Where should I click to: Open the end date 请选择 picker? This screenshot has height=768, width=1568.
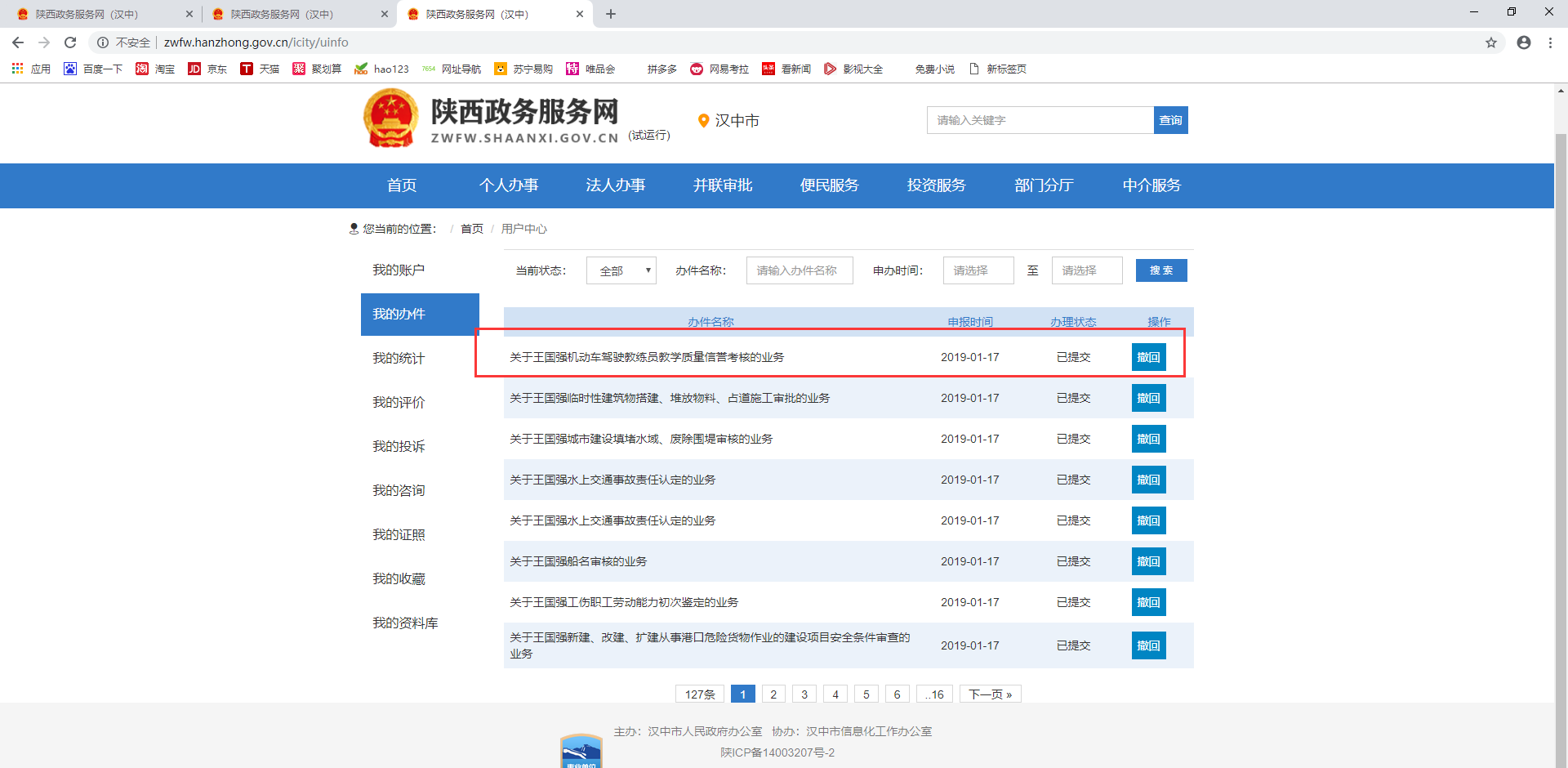(1086, 270)
